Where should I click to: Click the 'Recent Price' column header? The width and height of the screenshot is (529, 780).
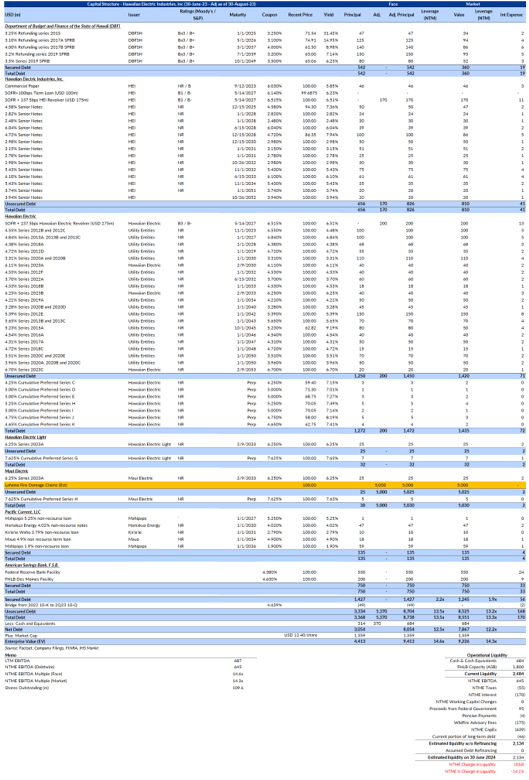pos(300,14)
